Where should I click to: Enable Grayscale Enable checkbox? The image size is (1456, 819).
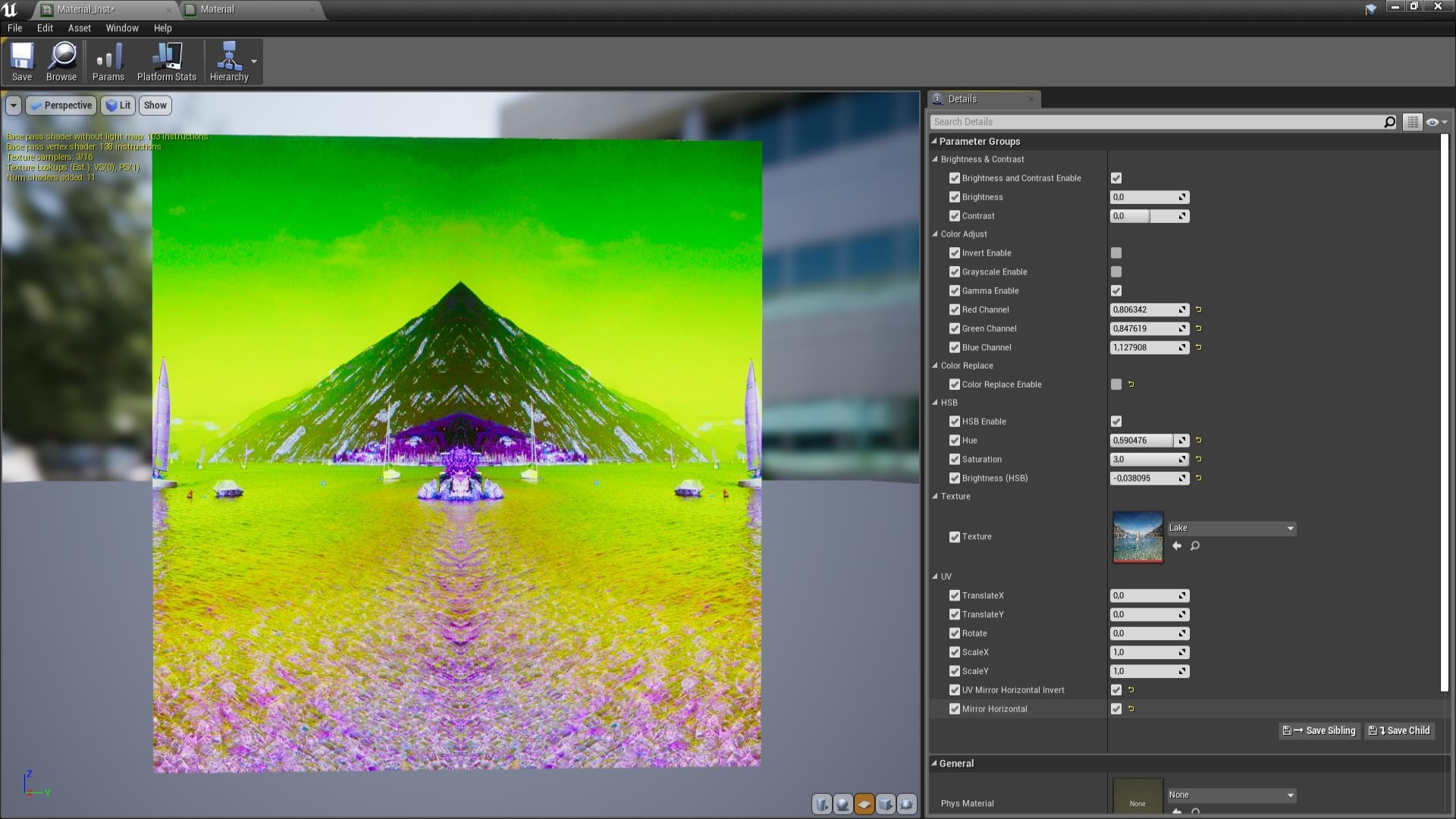tap(1116, 271)
